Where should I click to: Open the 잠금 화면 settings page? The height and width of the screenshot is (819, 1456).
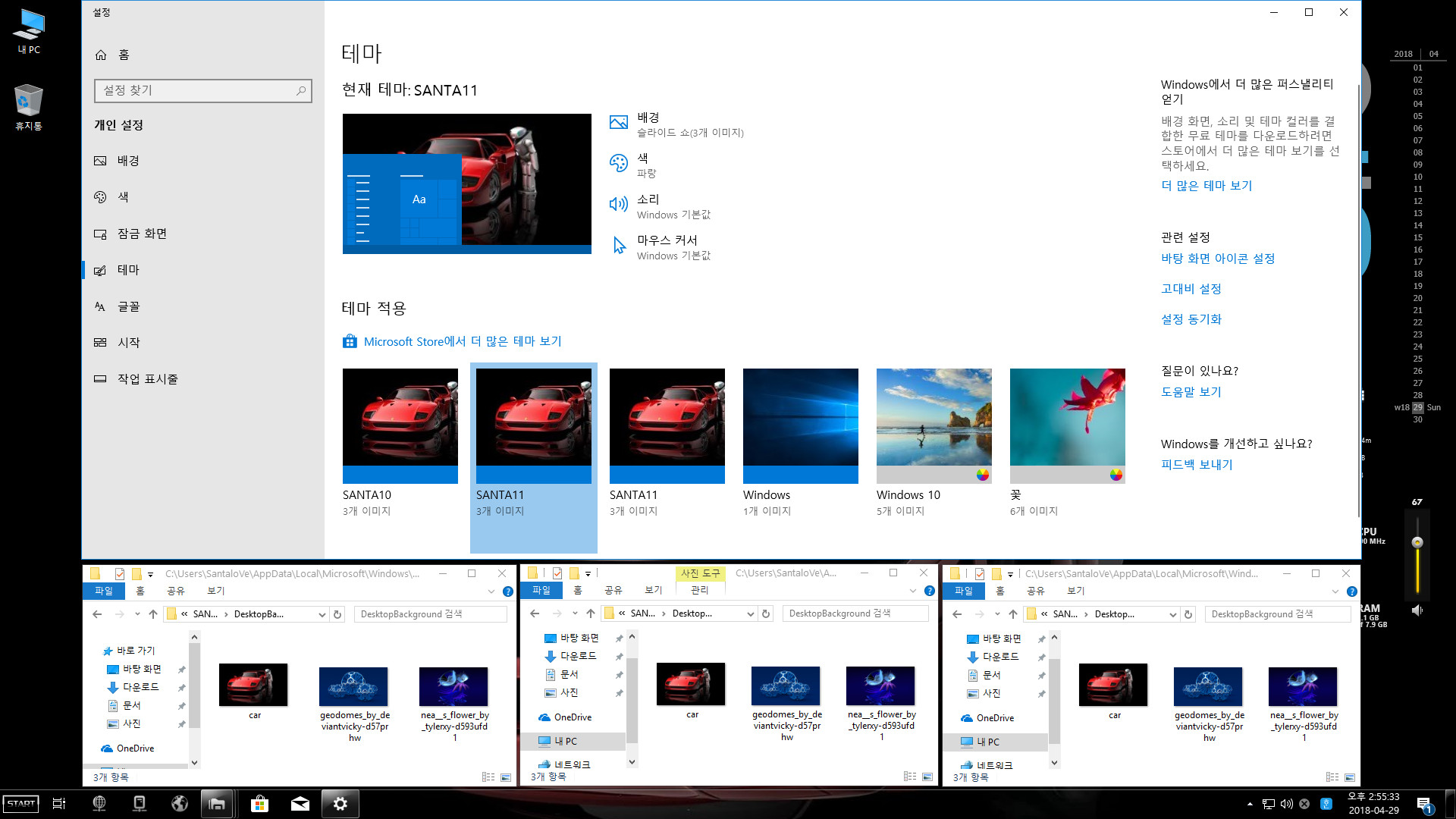pyautogui.click(x=130, y=234)
